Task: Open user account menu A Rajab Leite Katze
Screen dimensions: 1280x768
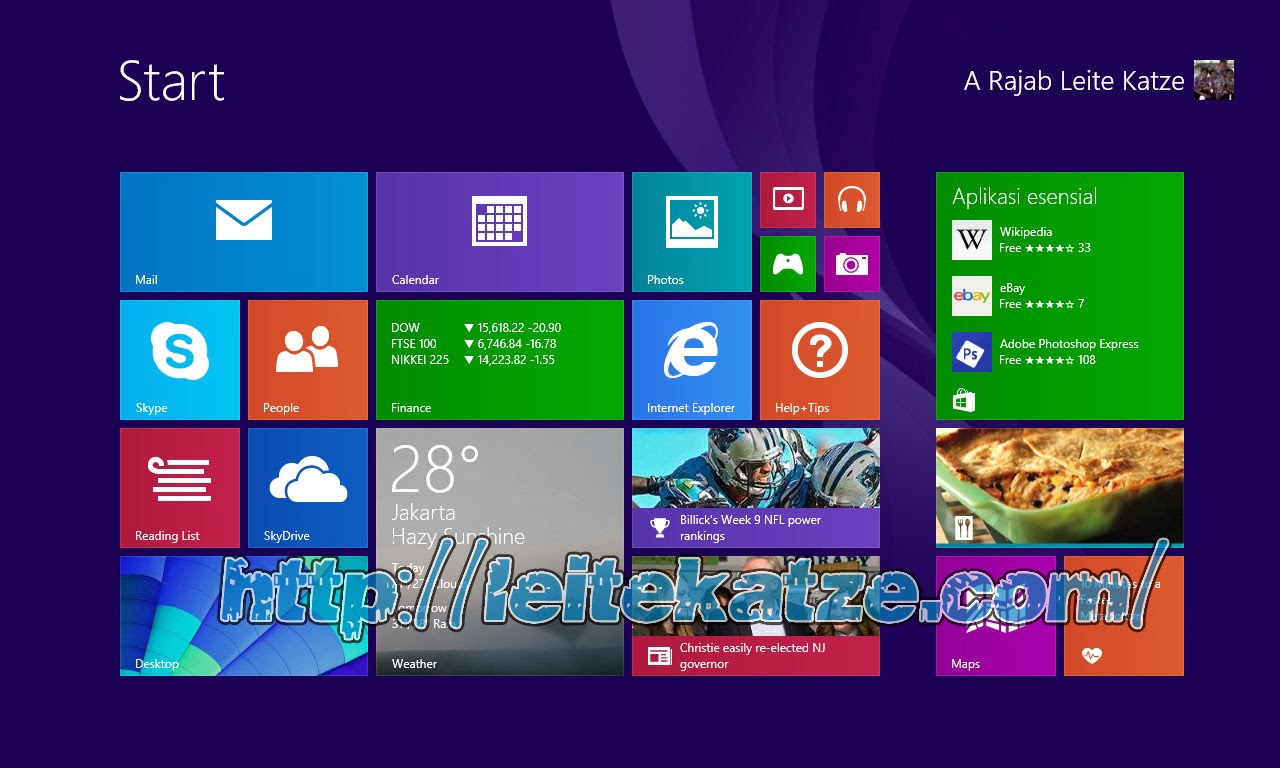Action: 1098,80
